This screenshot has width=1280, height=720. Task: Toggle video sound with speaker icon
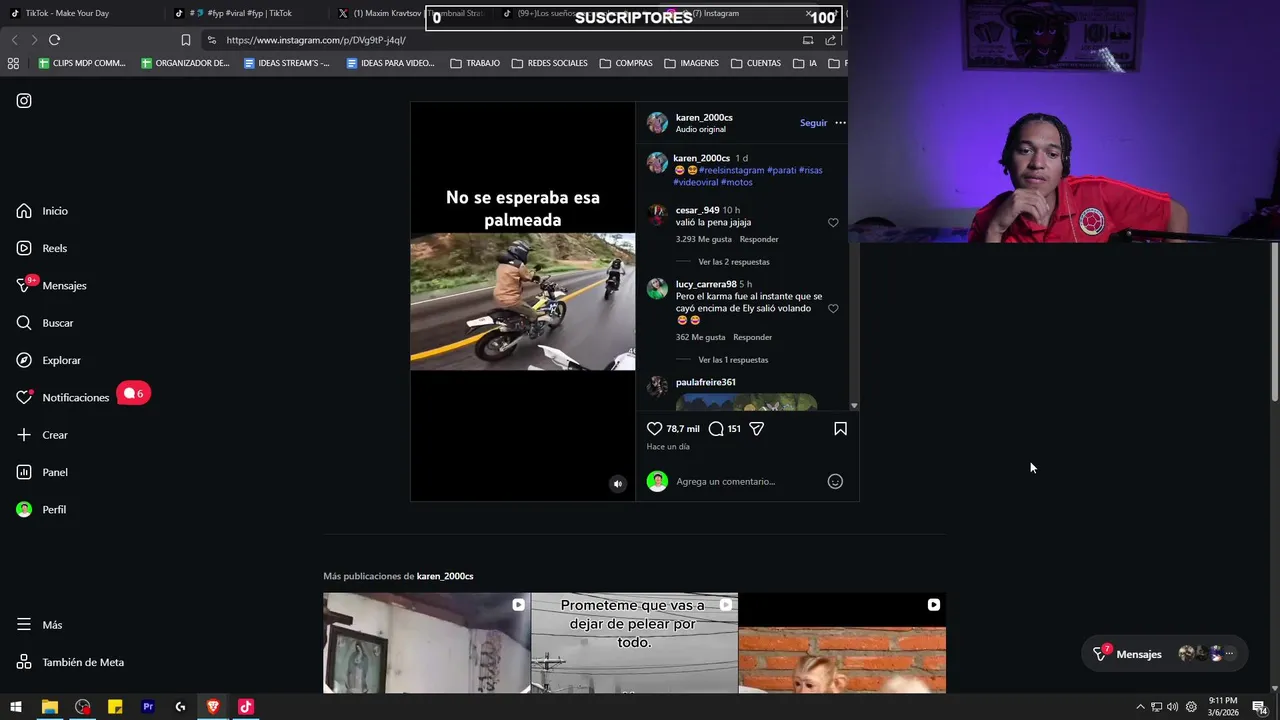(618, 484)
